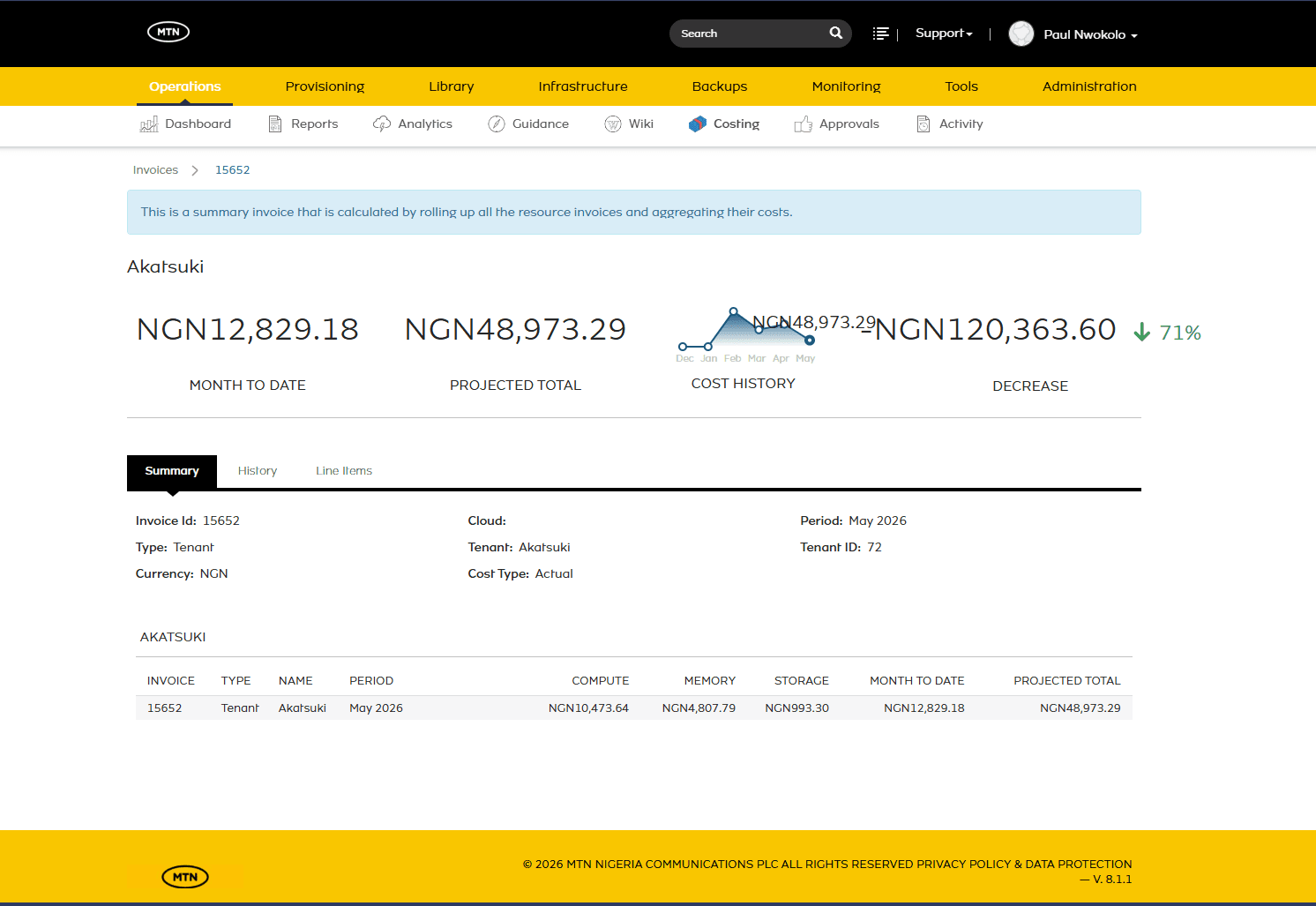Open Reports document icon

click(x=275, y=124)
